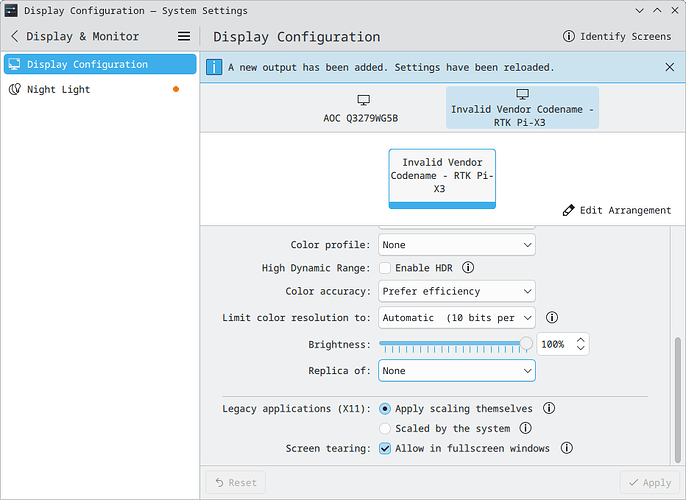The height and width of the screenshot is (500, 686).
Task: Click the Invalid Vendor screen preview box
Action: point(442,178)
